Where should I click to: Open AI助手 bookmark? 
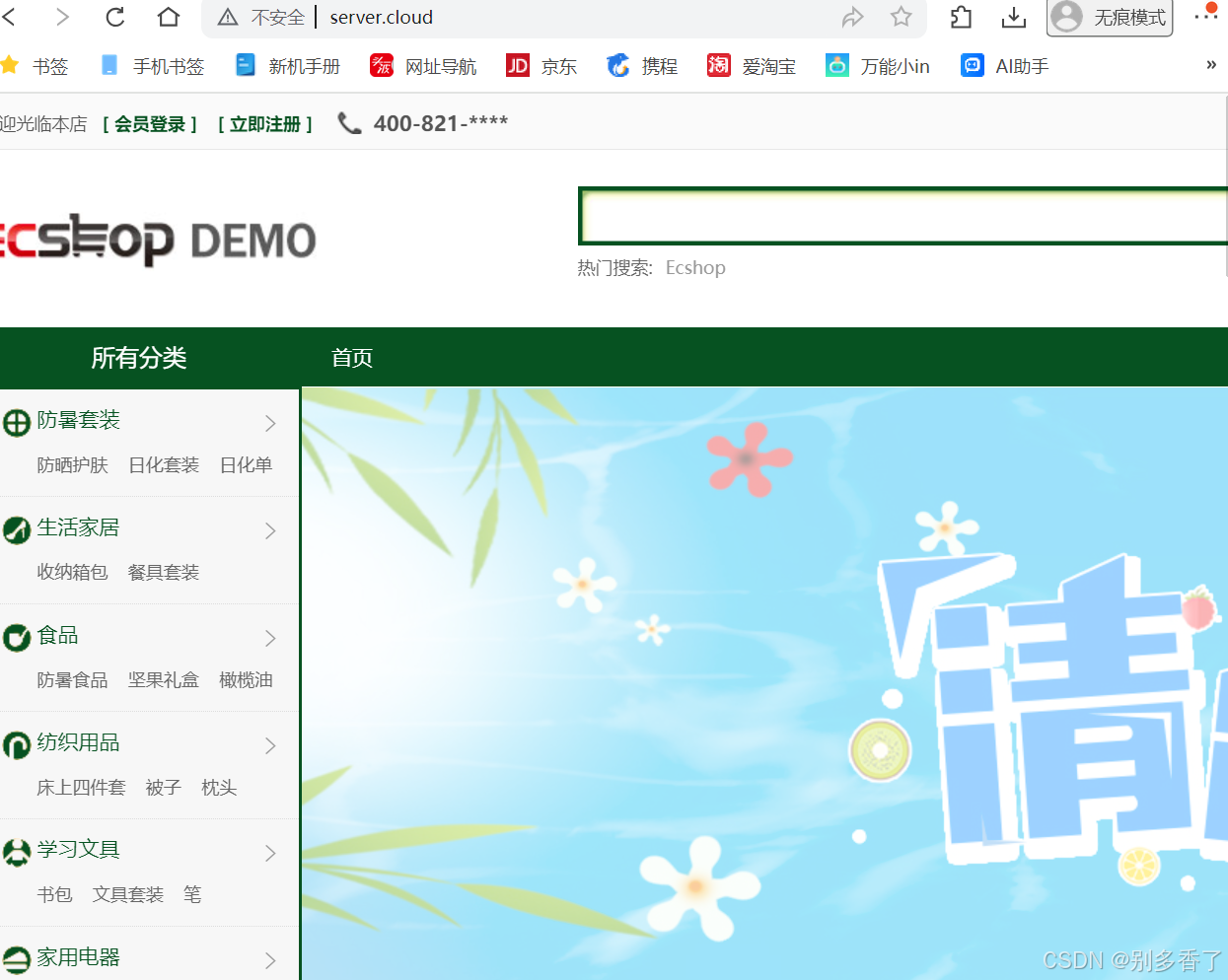[x=1005, y=66]
